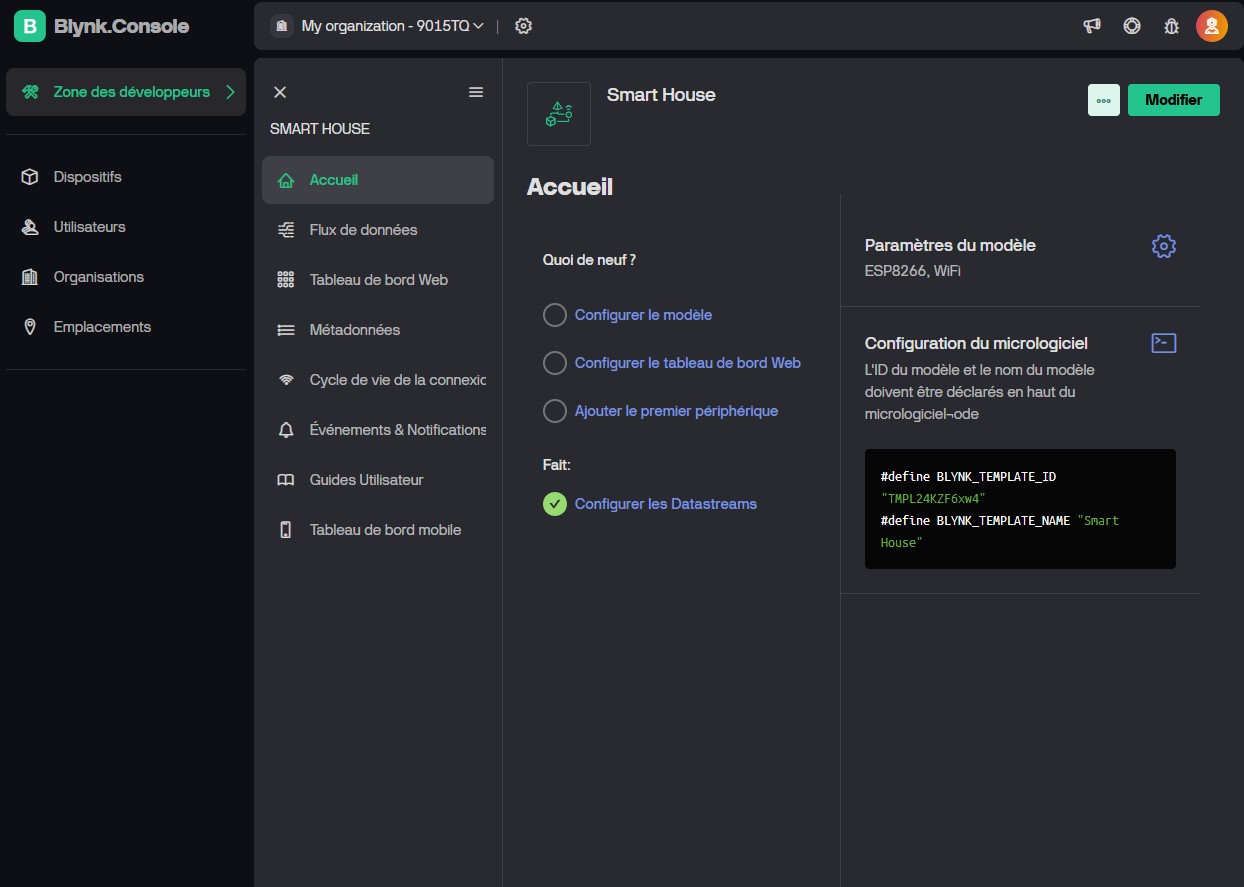
Task: Click the Paramètres du modèle heading
Action: tap(950, 245)
